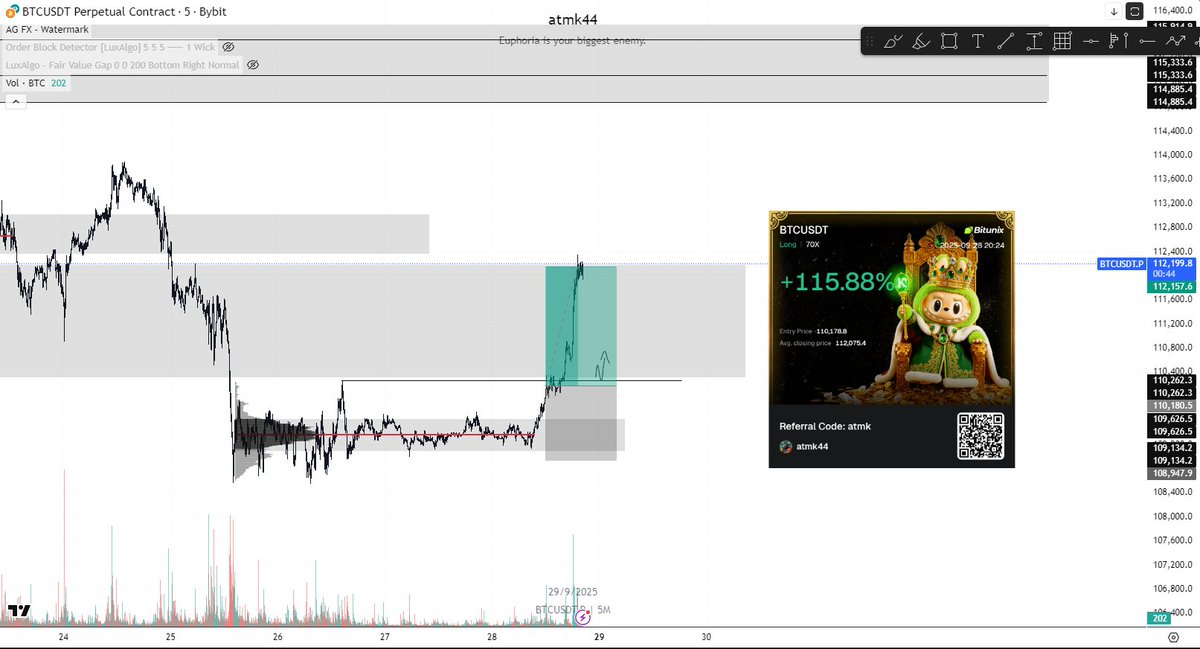The height and width of the screenshot is (649, 1200).
Task: Click the scroll-down arrow button at top right
Action: (1114, 12)
